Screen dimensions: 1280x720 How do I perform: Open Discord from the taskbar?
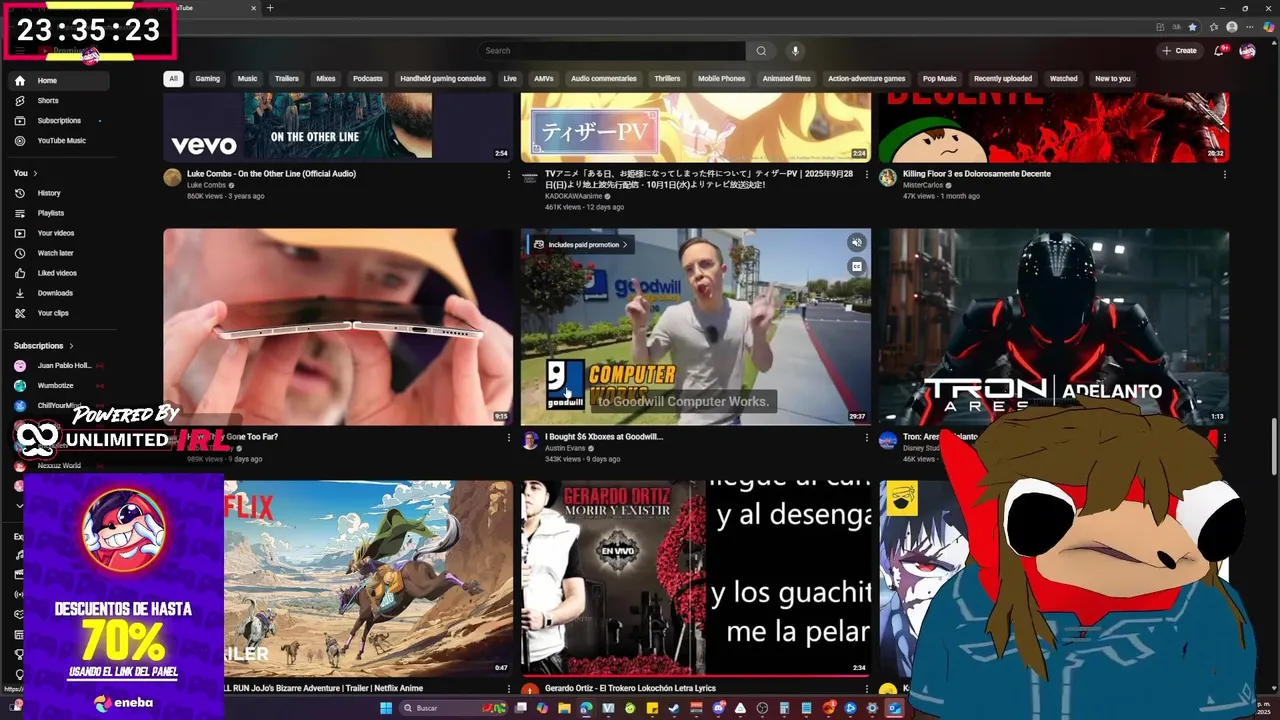tap(718, 708)
